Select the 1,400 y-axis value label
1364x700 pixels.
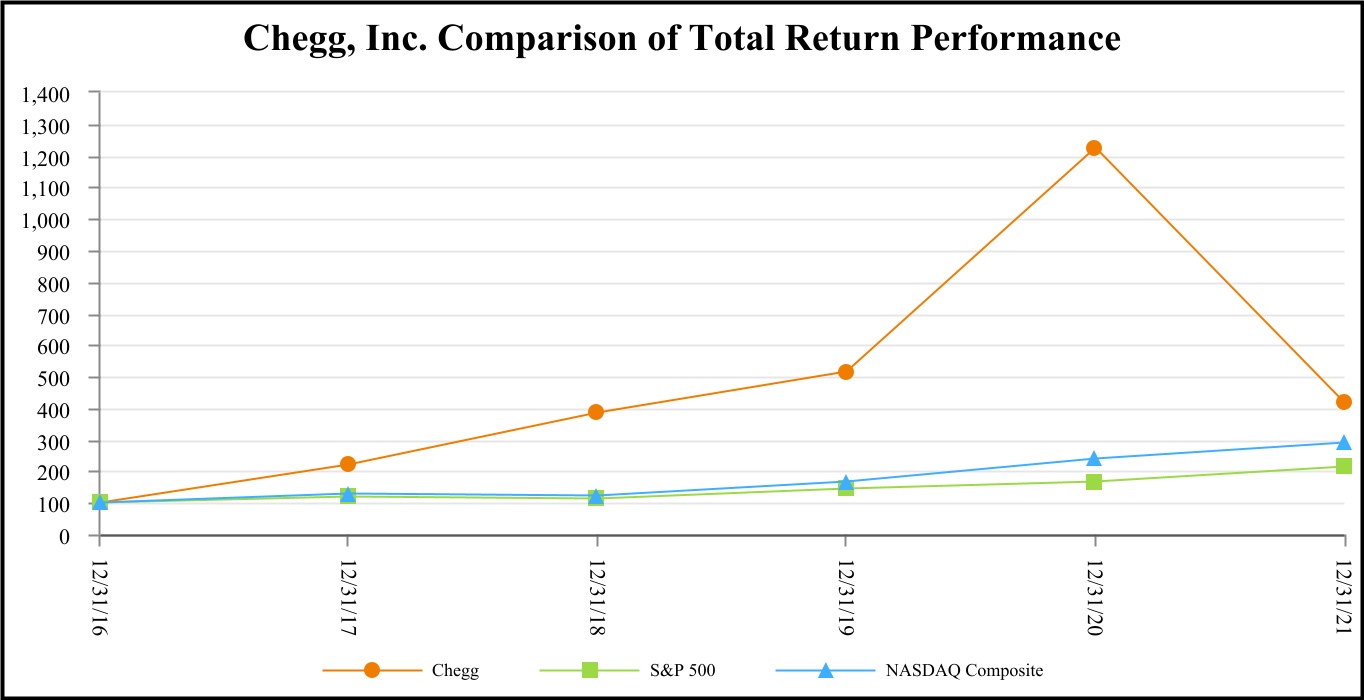pos(49,94)
